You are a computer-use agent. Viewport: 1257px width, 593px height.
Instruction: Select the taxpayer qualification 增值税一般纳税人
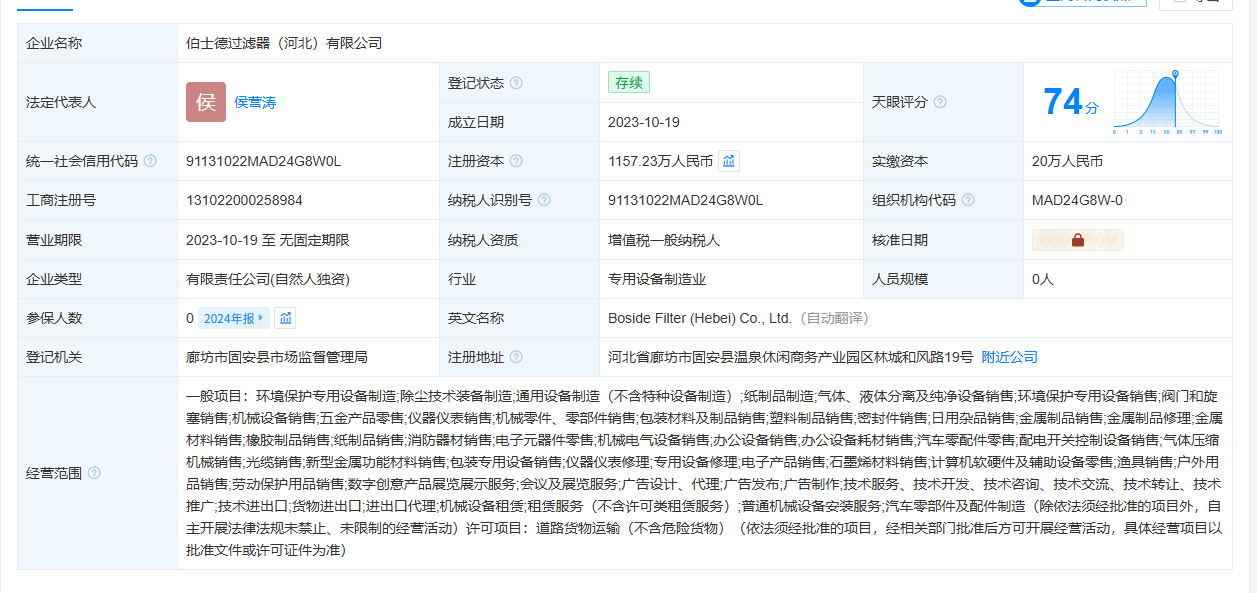tap(664, 240)
